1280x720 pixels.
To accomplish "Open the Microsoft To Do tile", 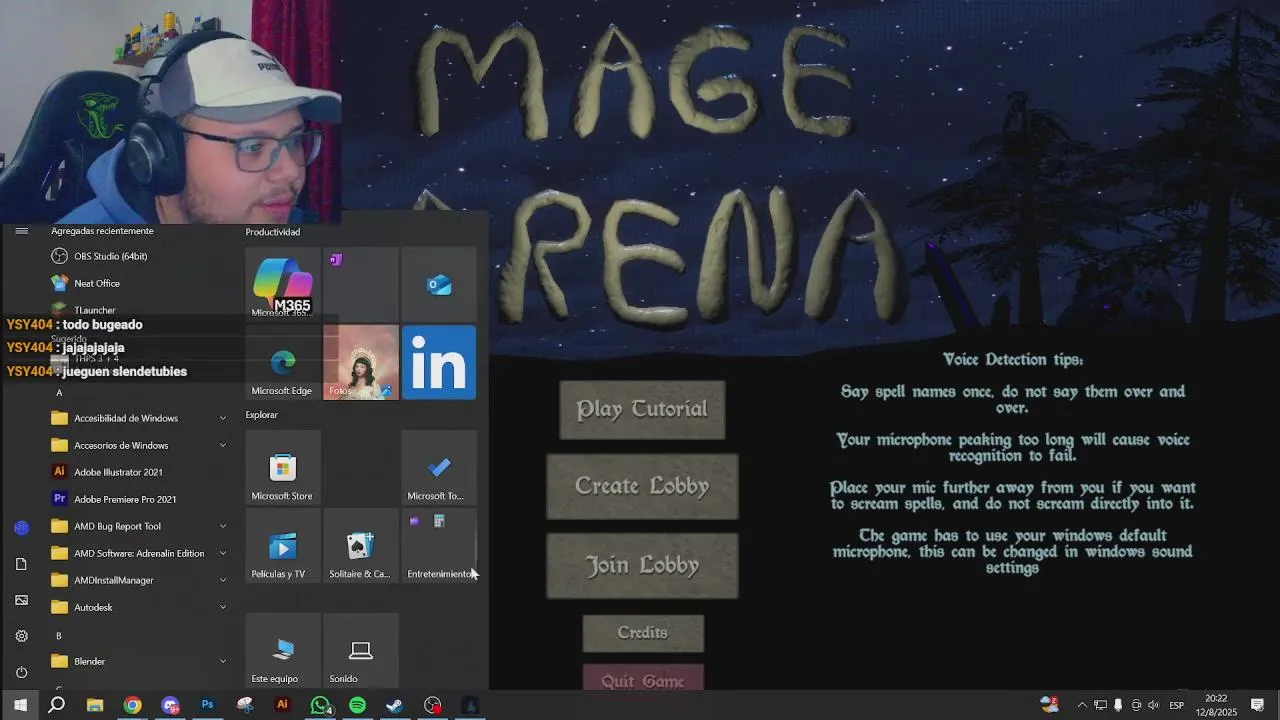I will point(439,468).
